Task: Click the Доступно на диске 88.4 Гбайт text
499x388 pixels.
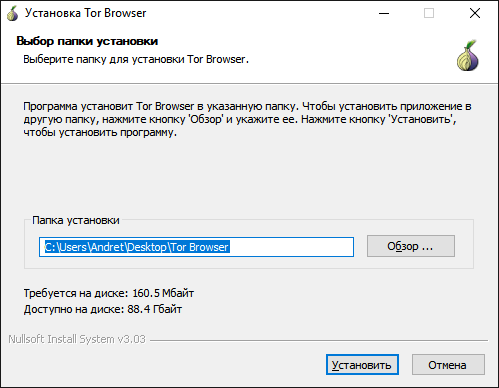Action: tap(103, 309)
